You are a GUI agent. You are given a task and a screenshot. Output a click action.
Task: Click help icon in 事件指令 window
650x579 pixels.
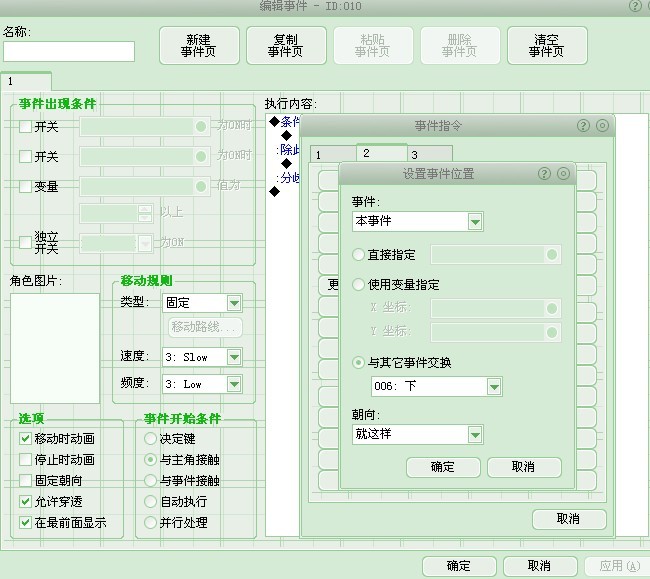583,126
